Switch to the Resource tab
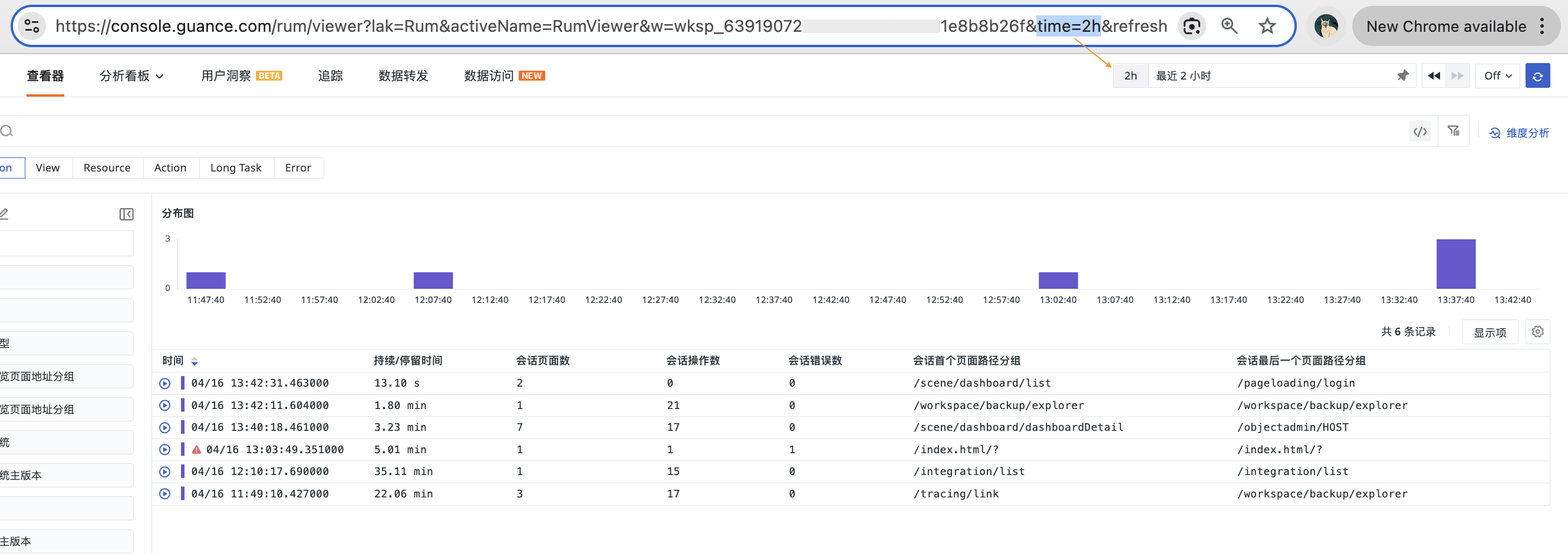 107,168
